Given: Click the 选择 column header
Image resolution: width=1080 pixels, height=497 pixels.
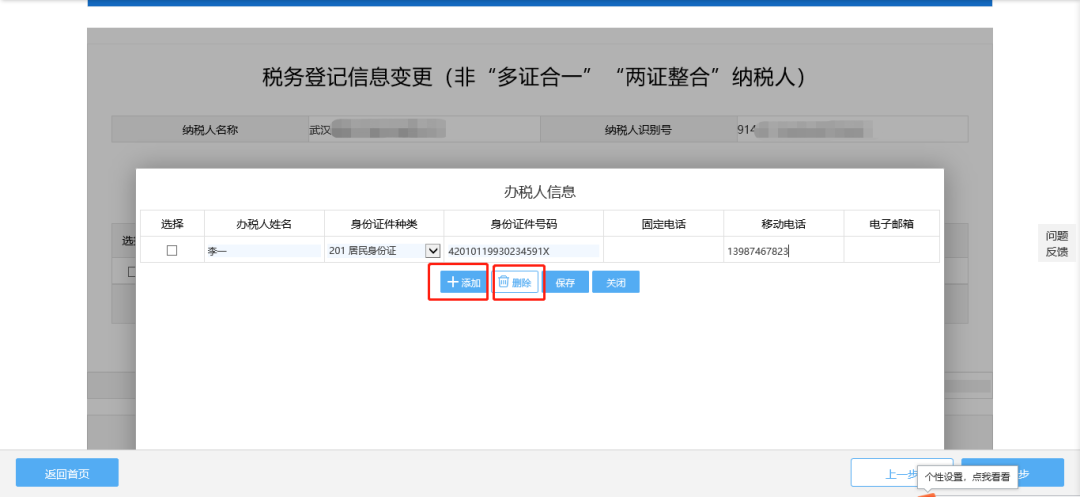Looking at the screenshot, I should pos(172,224).
